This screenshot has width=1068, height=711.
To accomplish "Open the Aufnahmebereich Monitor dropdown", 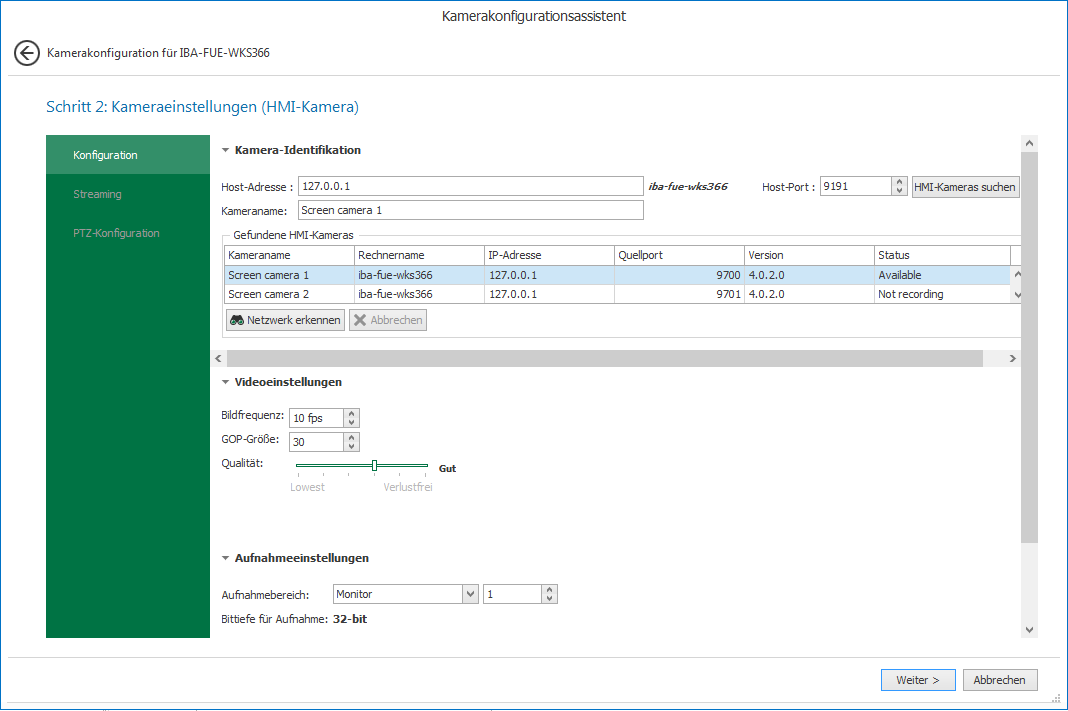I will tap(470, 594).
